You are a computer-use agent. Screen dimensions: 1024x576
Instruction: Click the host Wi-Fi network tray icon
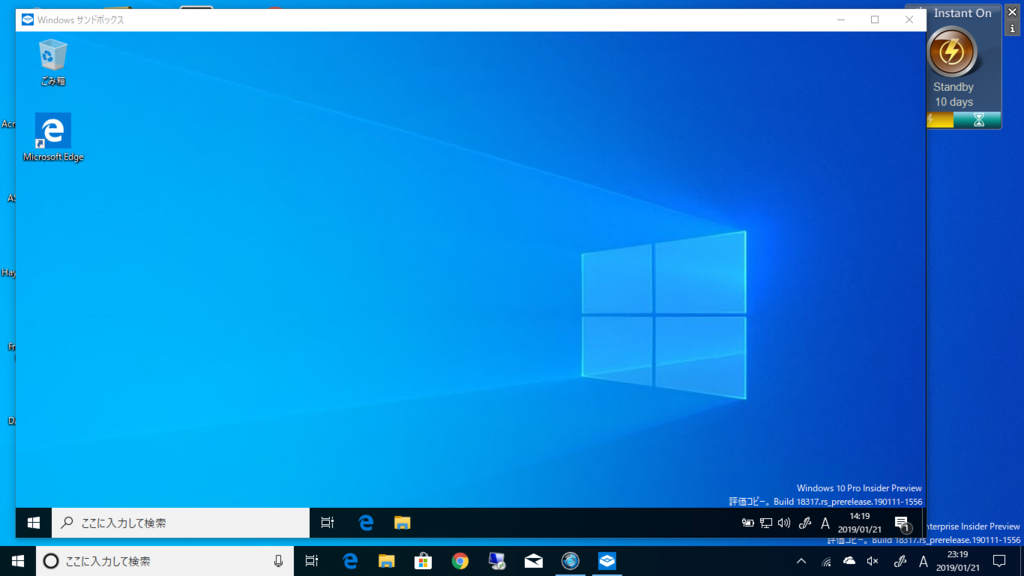point(827,561)
